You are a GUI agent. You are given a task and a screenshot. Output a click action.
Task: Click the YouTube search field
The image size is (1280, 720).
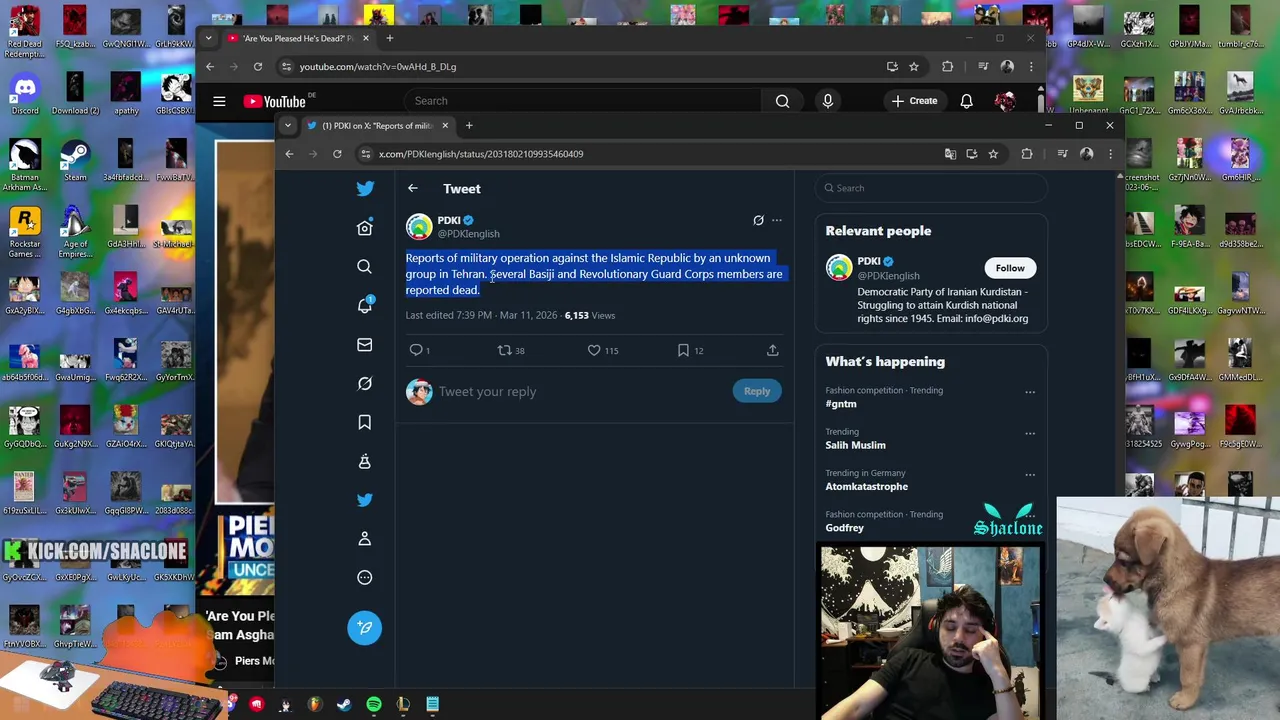pyautogui.click(x=583, y=101)
